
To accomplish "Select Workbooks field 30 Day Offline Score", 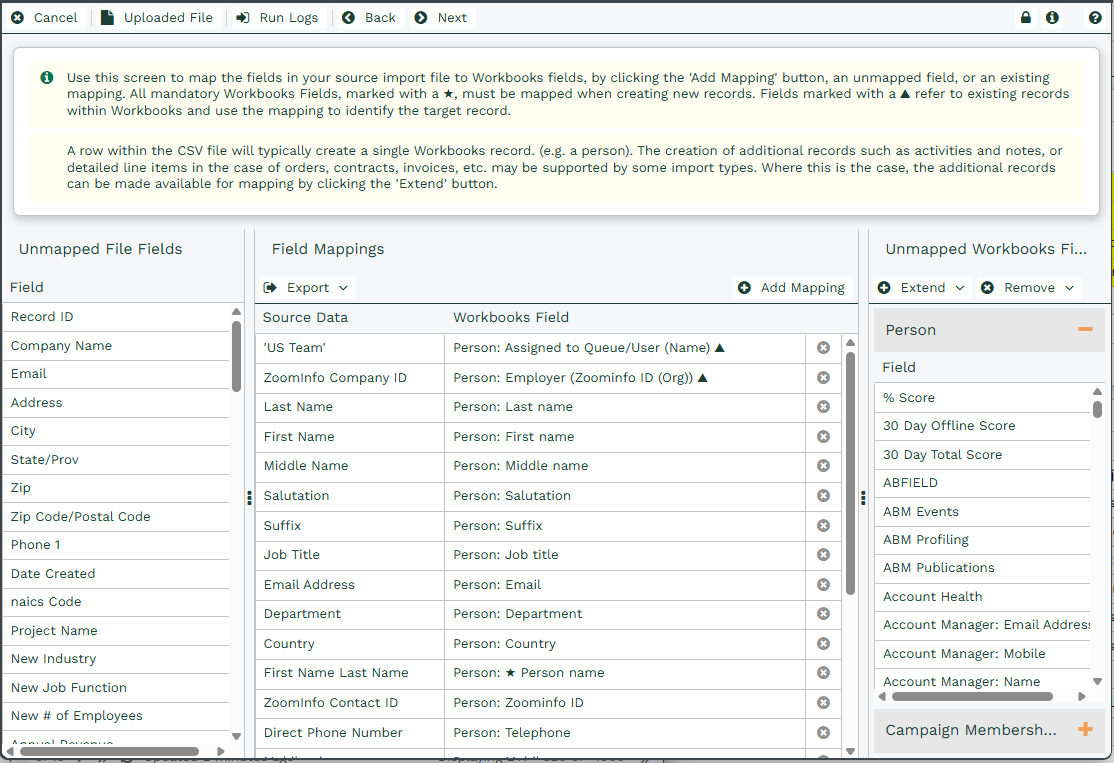I will pyautogui.click(x=983, y=426).
